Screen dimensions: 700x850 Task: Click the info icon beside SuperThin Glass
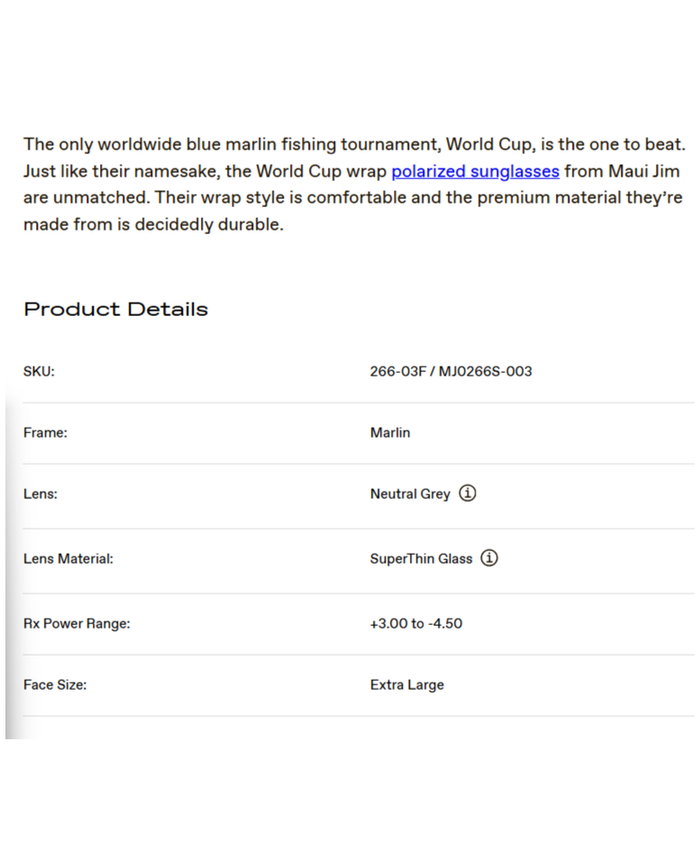pyautogui.click(x=489, y=558)
